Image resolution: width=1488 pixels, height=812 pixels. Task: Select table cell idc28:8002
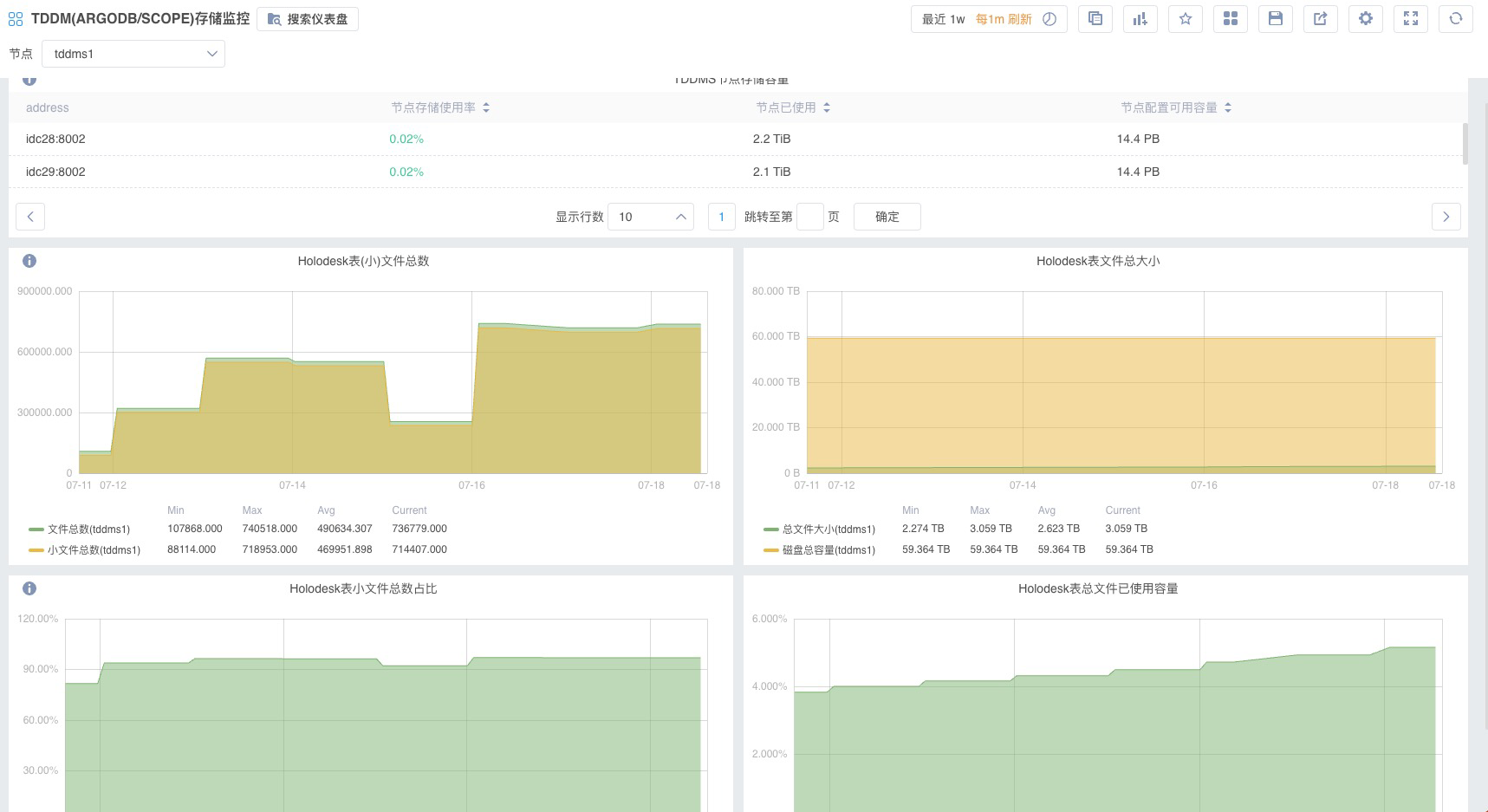pos(55,139)
